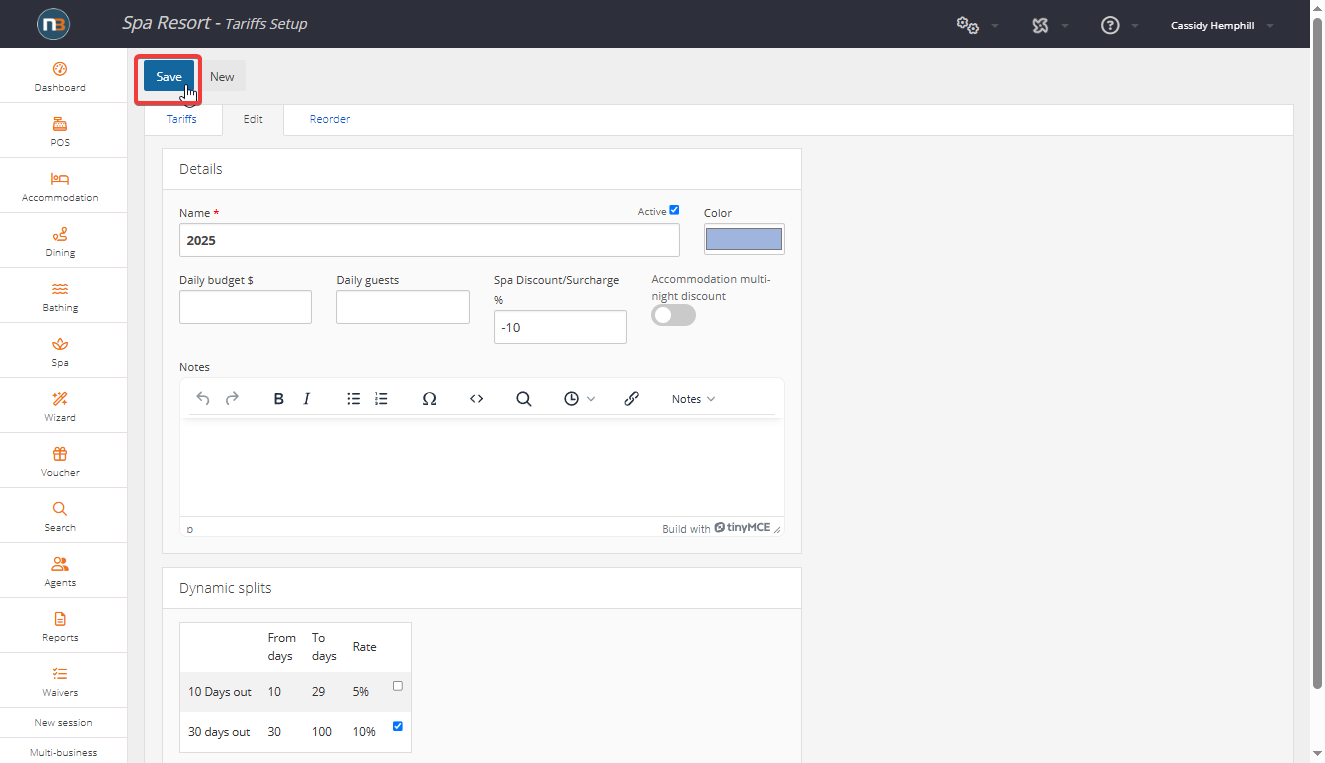Expand the Notes format dropdown
The height and width of the screenshot is (763, 1325).
[693, 399]
